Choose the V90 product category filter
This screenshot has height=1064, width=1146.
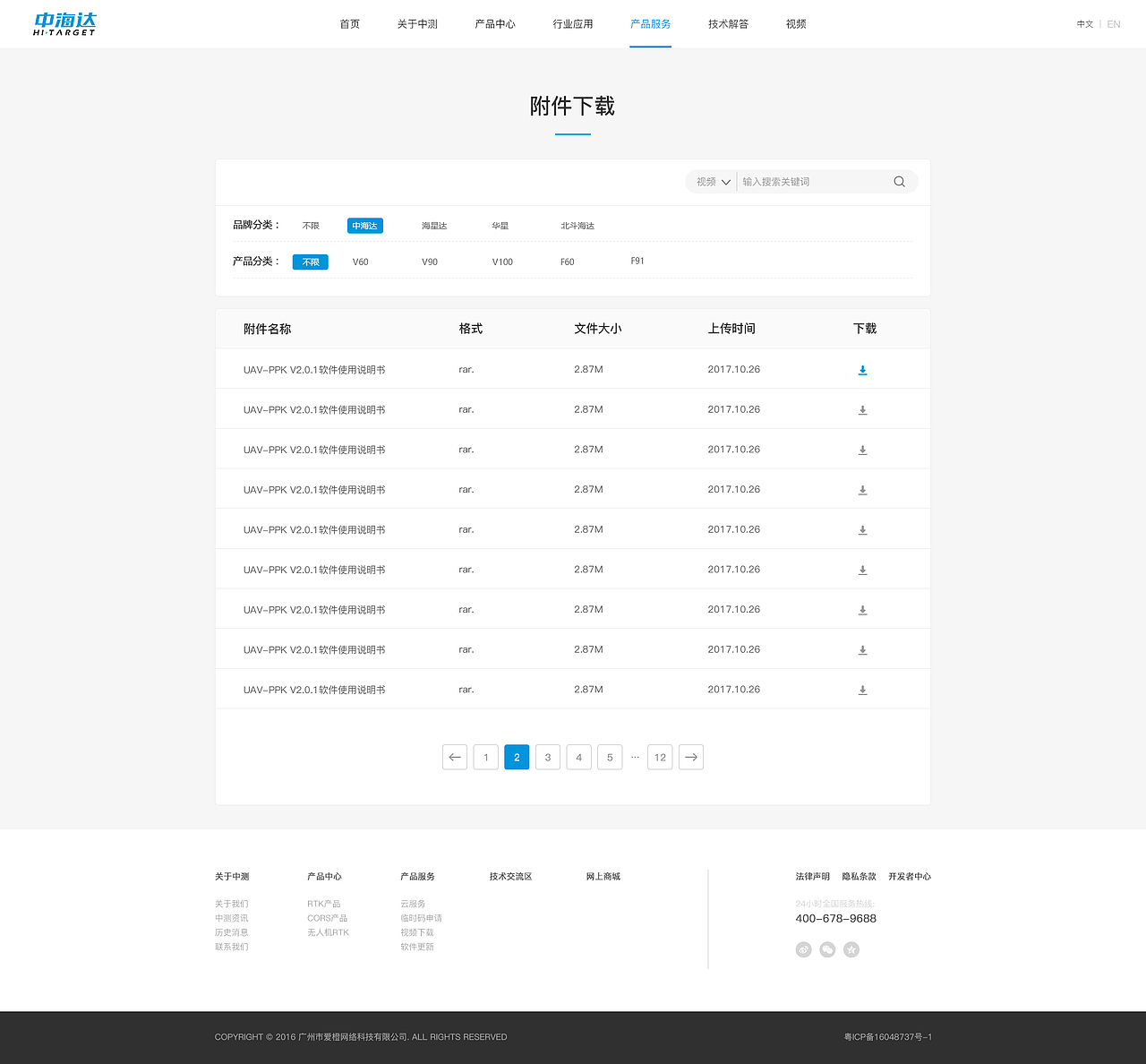[430, 262]
